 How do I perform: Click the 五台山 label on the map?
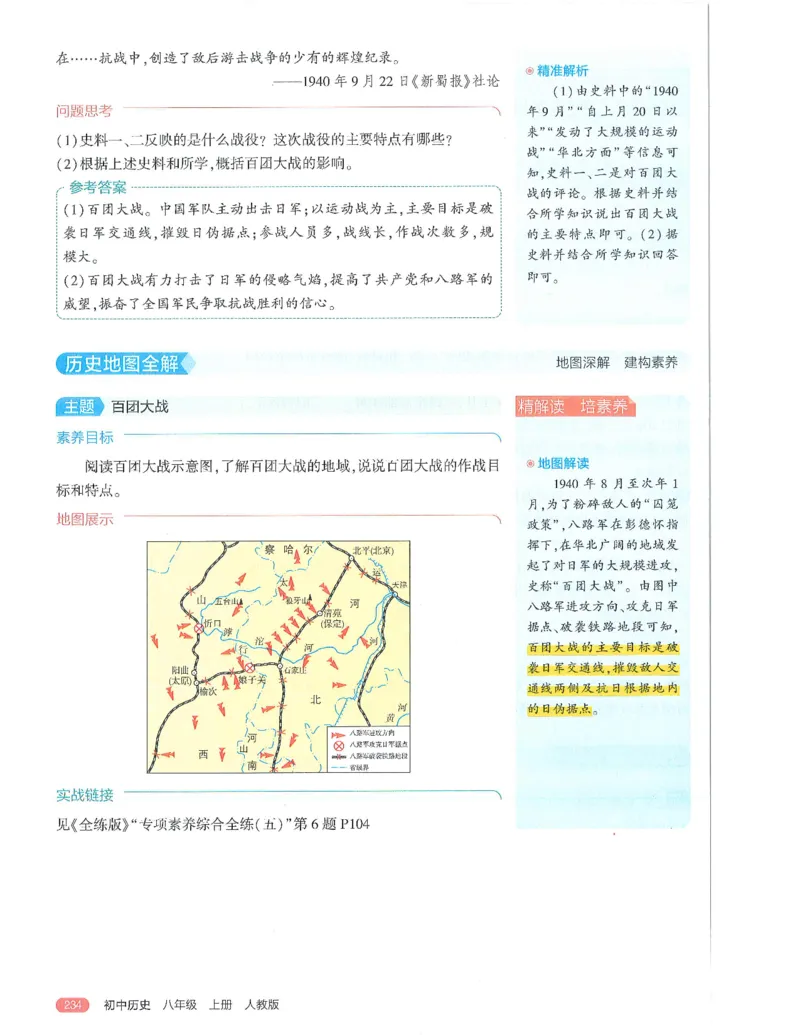pos(226,601)
